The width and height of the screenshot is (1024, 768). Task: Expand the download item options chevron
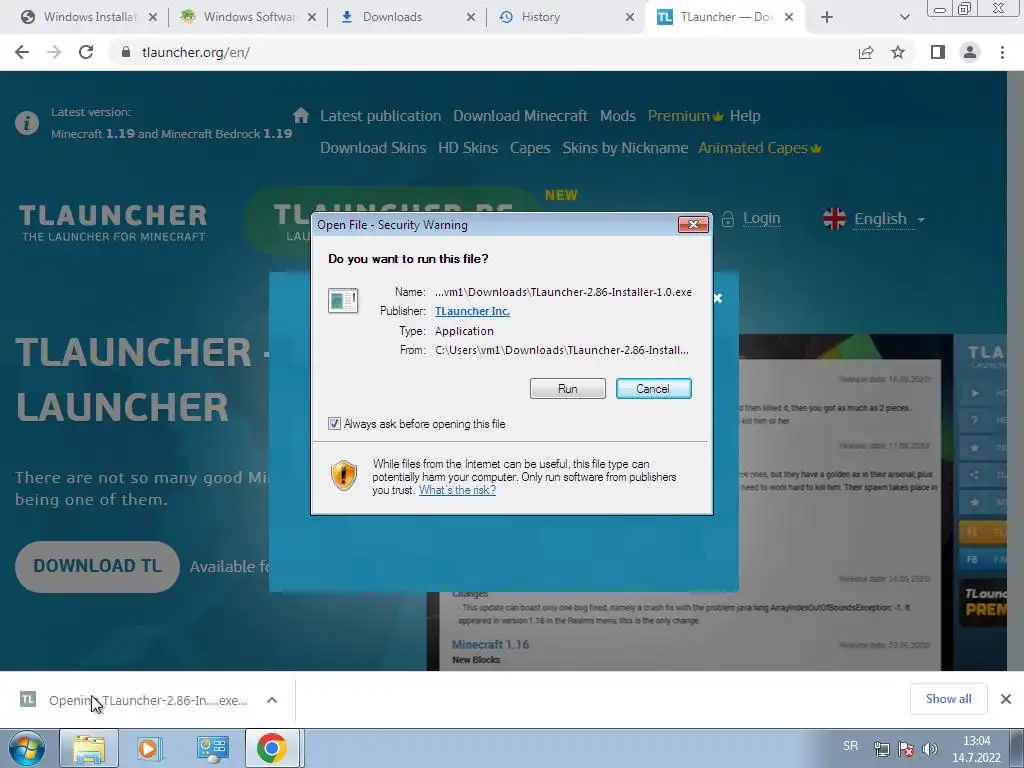(272, 700)
